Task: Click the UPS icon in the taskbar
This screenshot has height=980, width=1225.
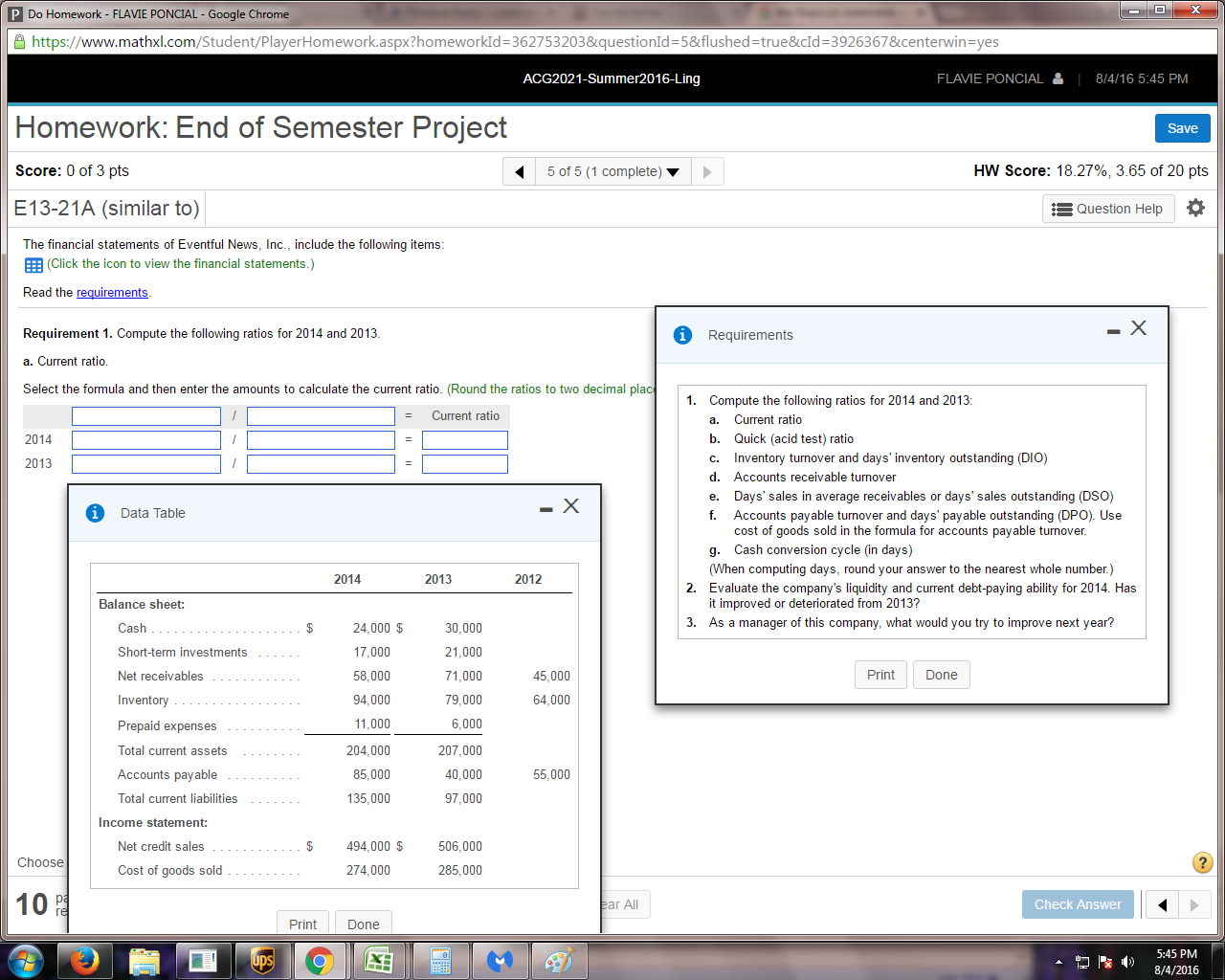Action: coord(263,960)
